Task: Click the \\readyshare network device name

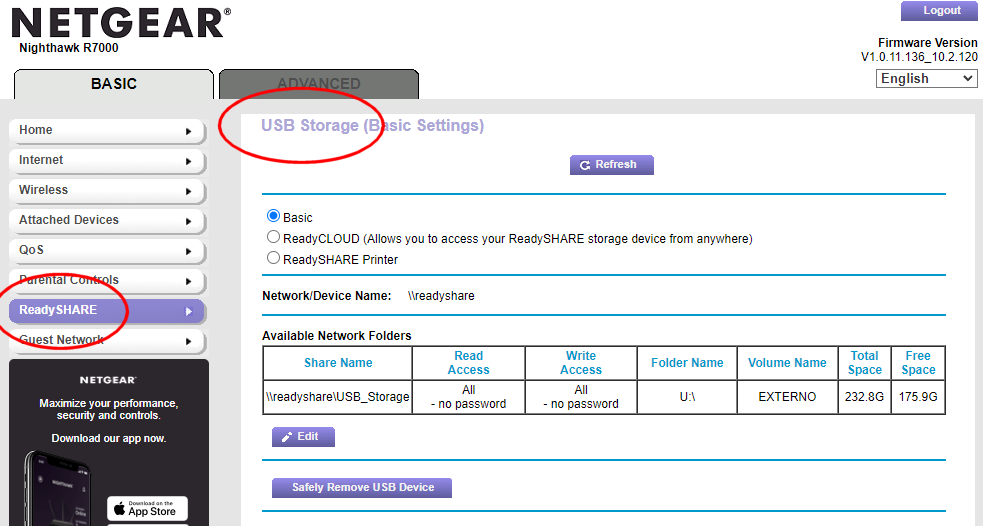Action: click(441, 296)
